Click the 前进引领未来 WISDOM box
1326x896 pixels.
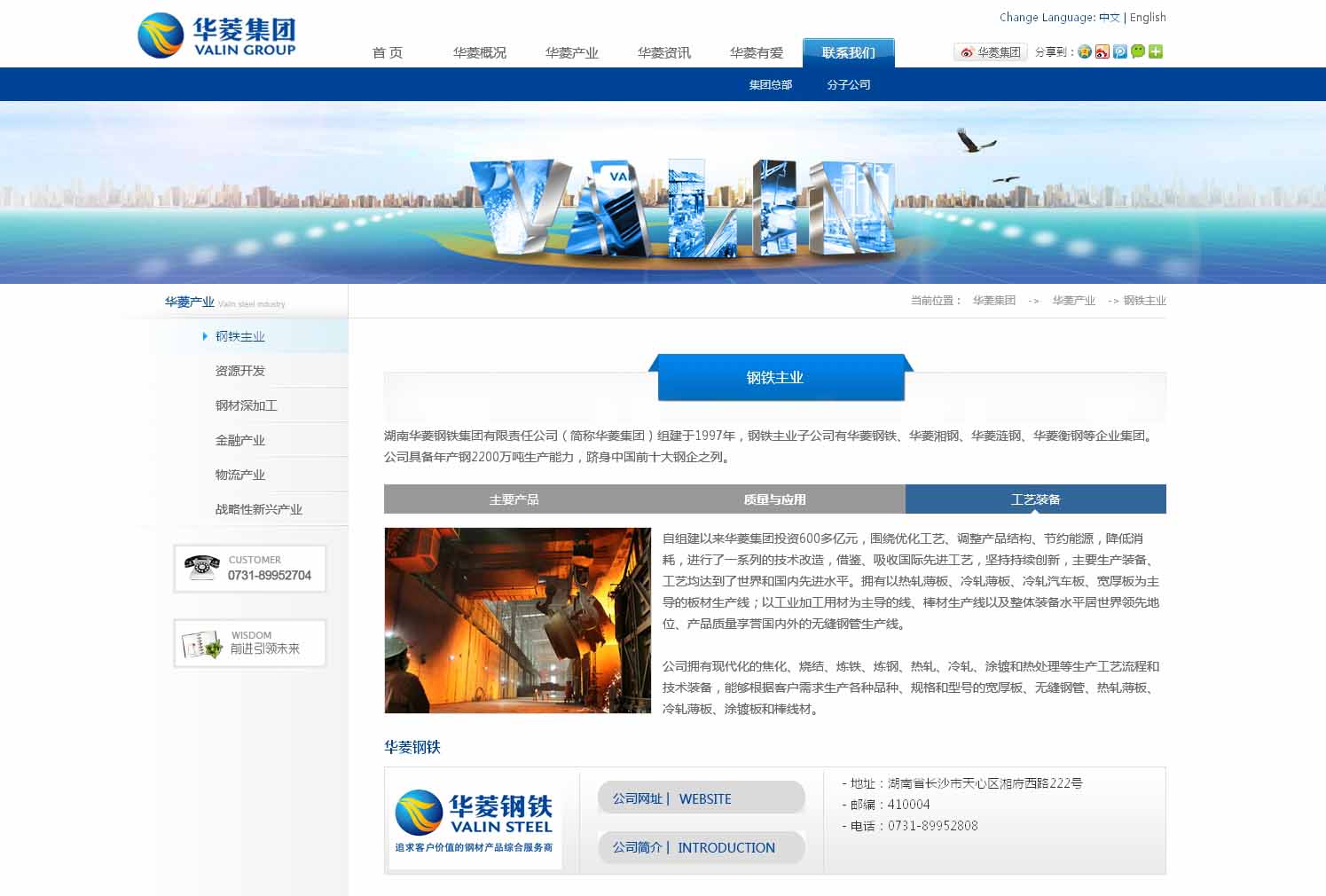(x=250, y=643)
